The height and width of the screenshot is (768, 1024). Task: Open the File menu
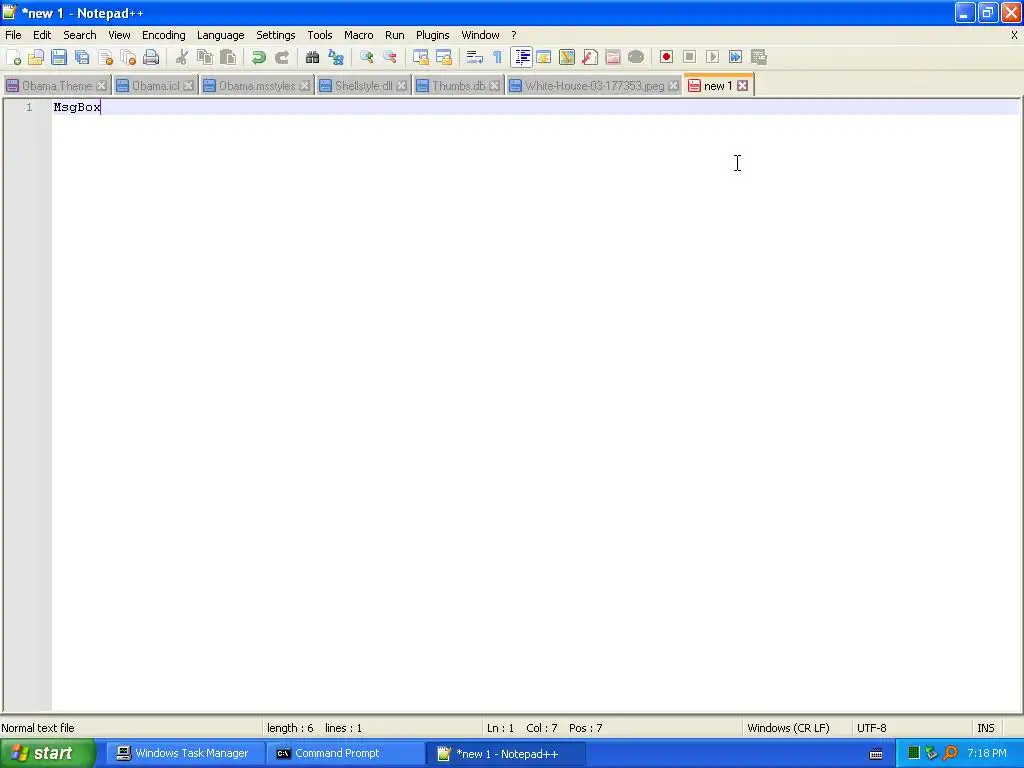click(13, 35)
